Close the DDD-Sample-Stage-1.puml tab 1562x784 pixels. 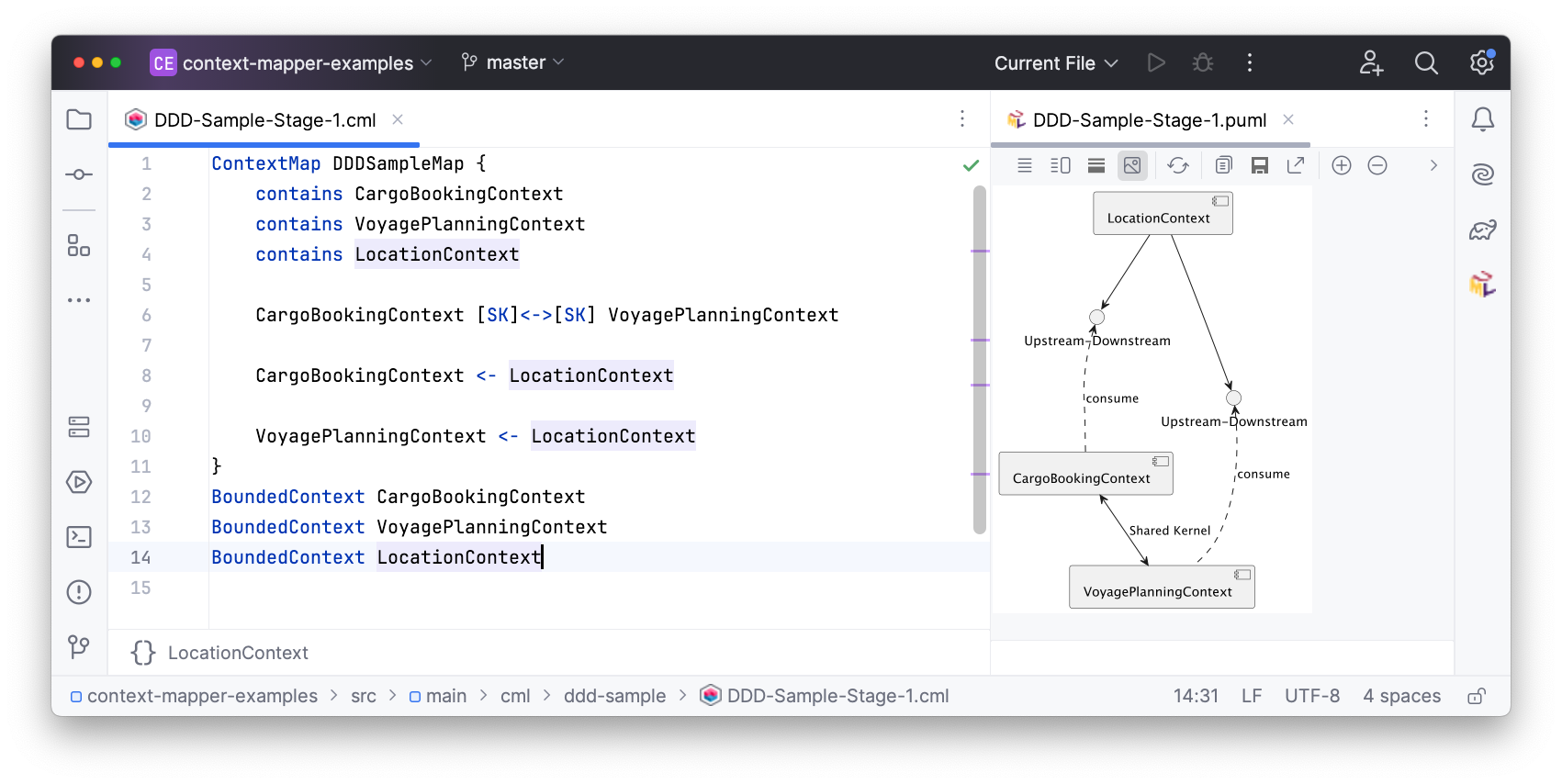(x=1288, y=119)
